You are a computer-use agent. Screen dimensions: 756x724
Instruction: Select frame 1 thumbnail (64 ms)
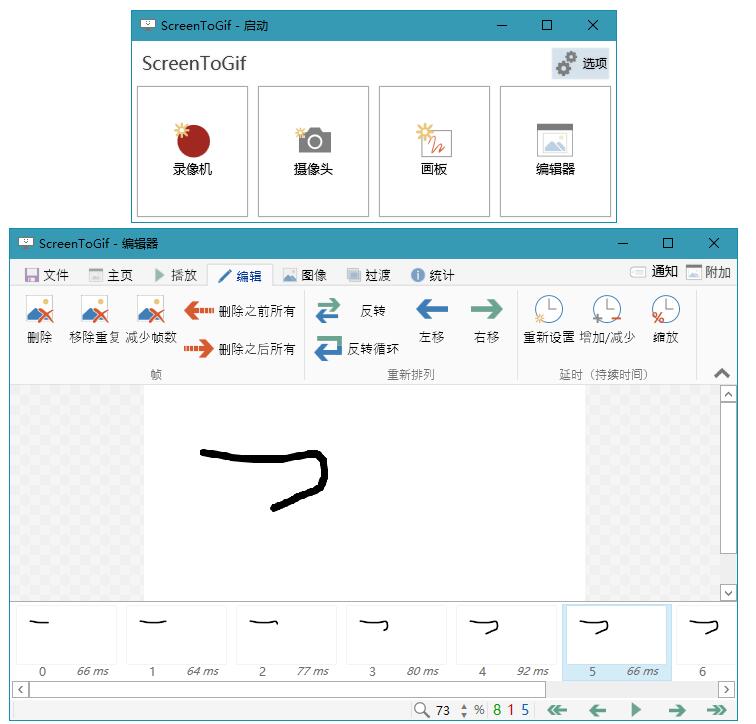(x=176, y=643)
